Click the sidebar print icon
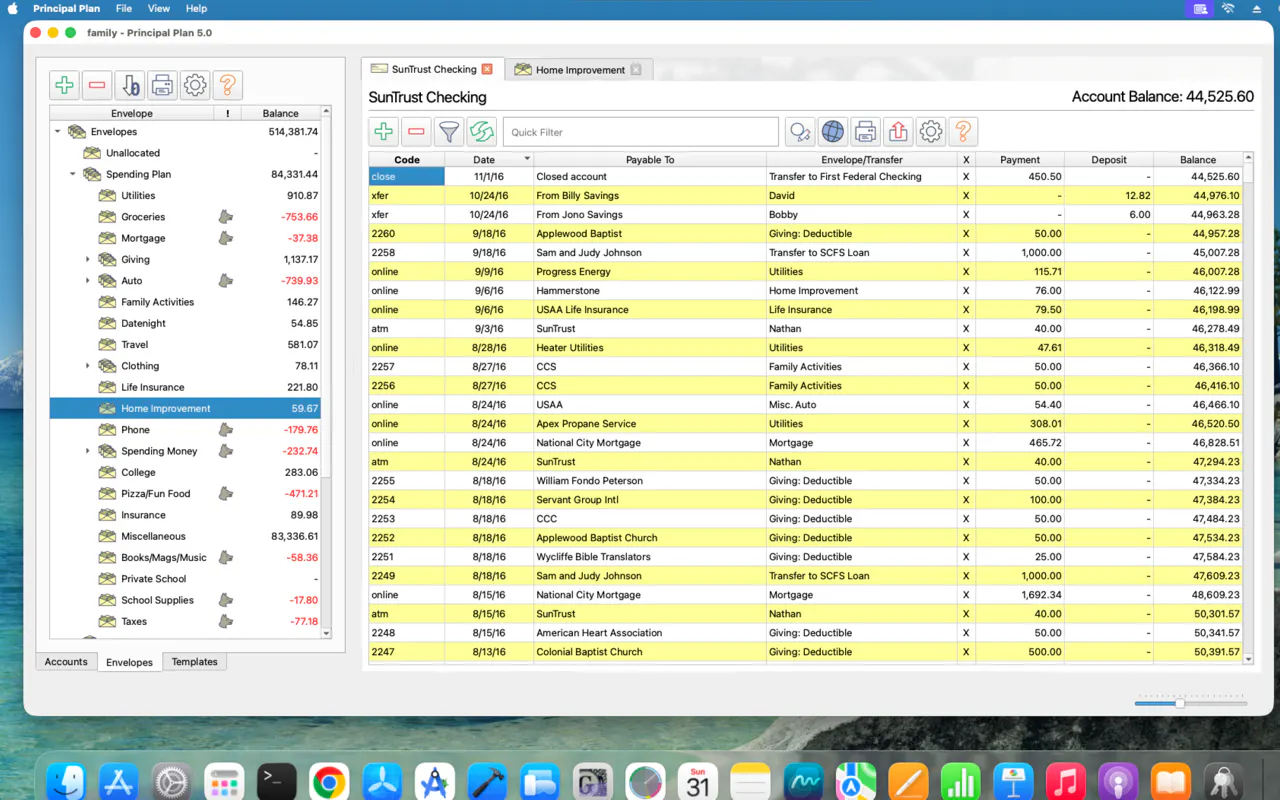1280x800 pixels. pos(162,85)
